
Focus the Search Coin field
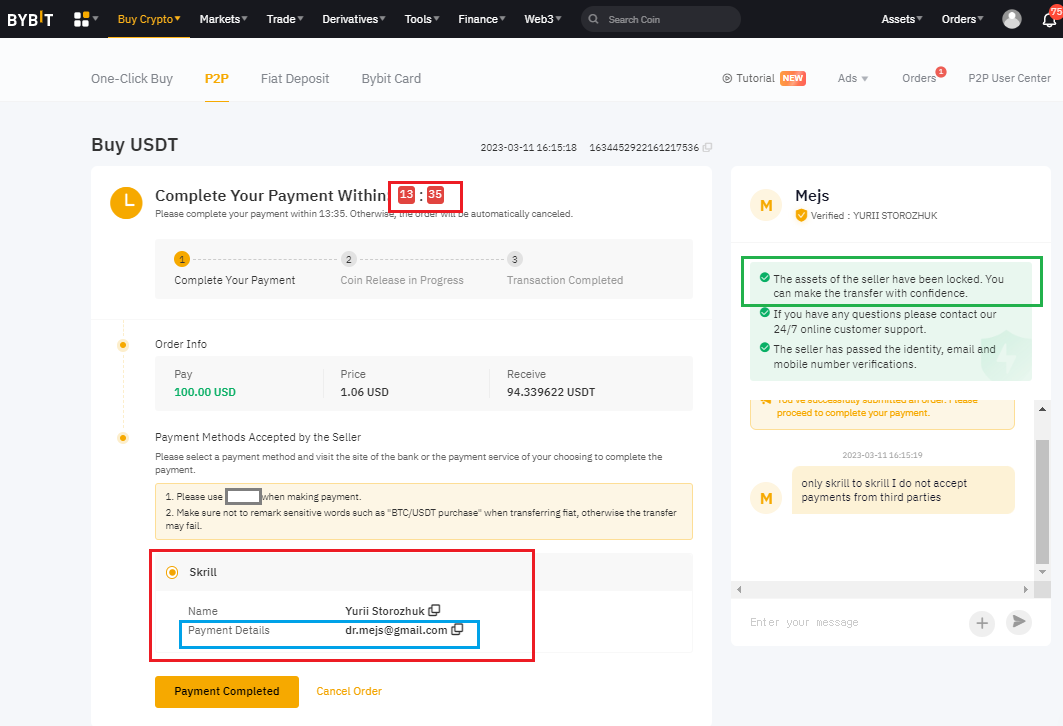660,19
